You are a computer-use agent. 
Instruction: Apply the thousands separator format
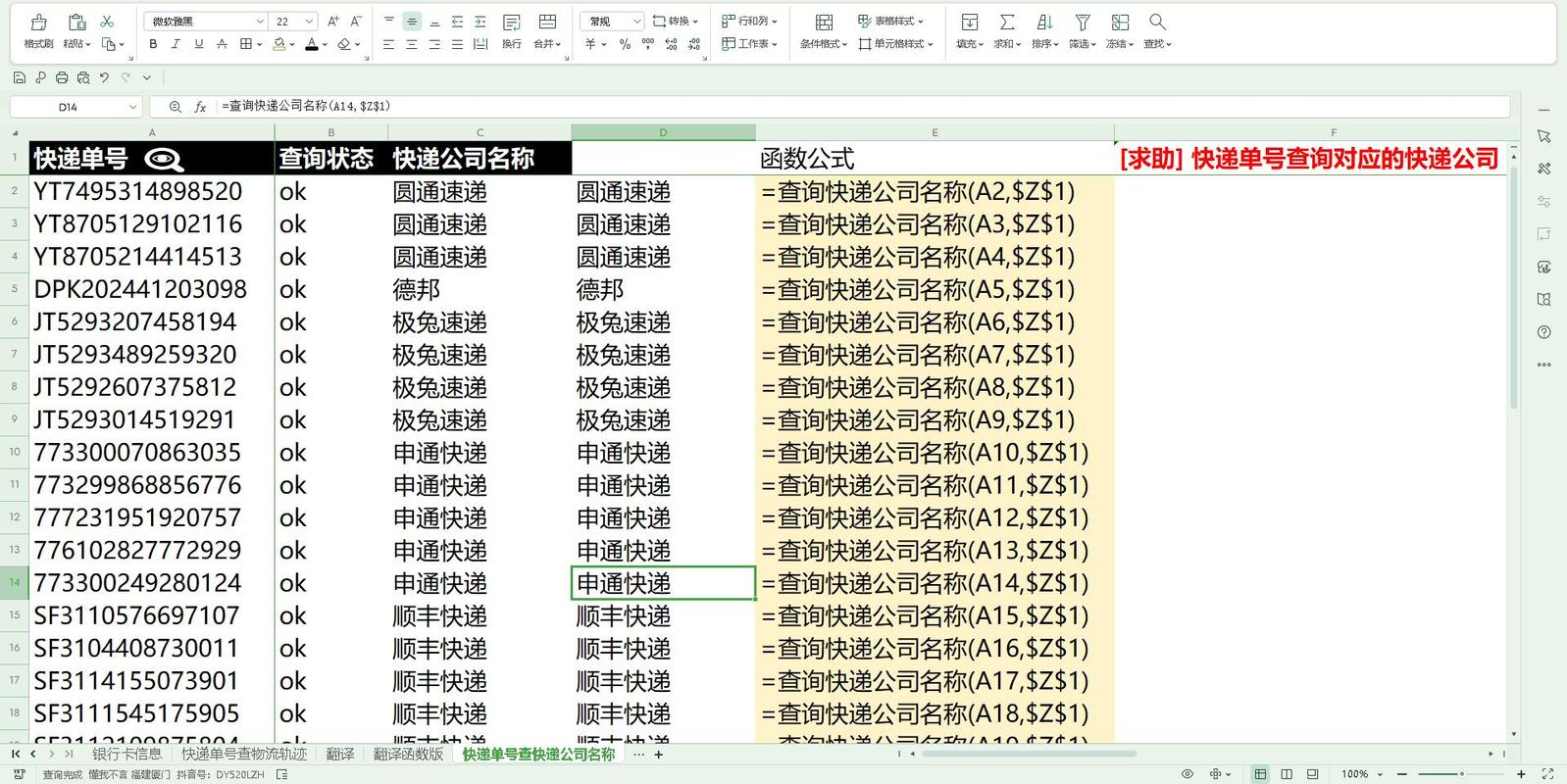[648, 44]
